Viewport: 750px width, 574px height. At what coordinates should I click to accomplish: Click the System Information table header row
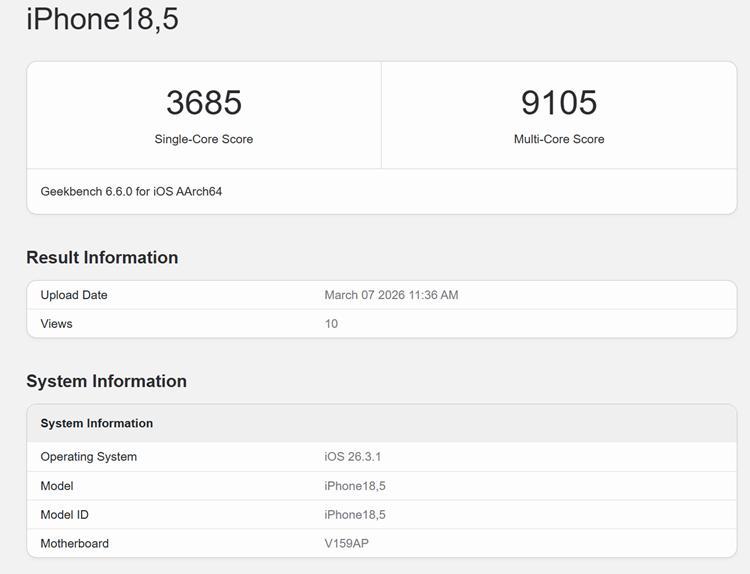click(97, 423)
